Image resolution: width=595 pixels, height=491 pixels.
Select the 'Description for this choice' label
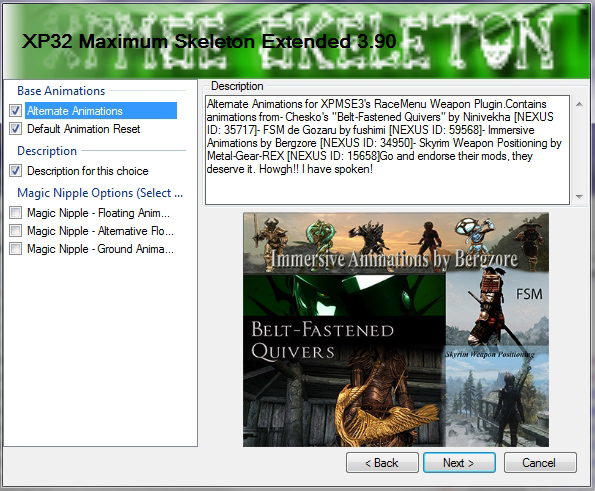click(x=88, y=171)
